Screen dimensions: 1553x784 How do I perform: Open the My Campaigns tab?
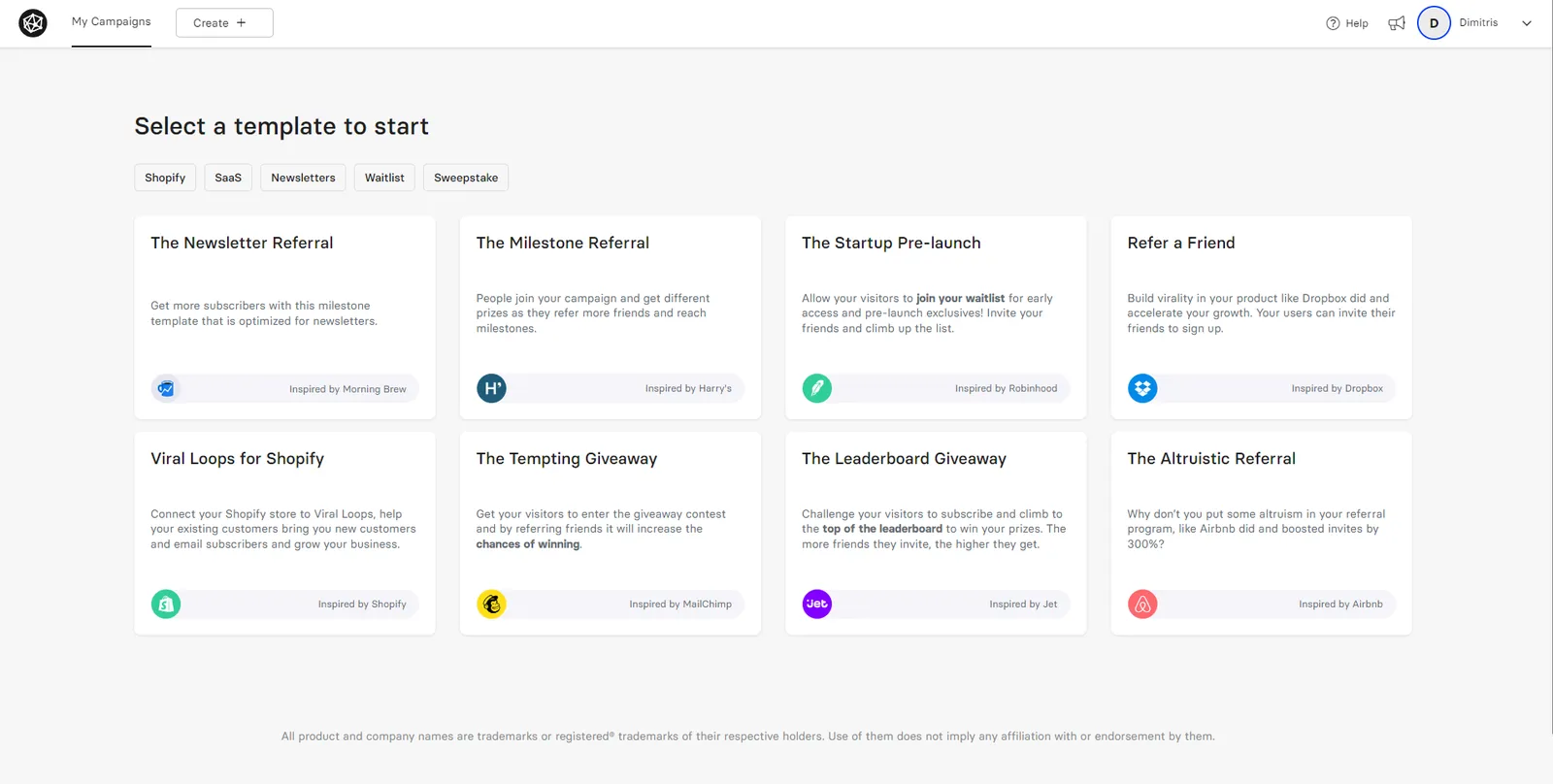pos(112,22)
